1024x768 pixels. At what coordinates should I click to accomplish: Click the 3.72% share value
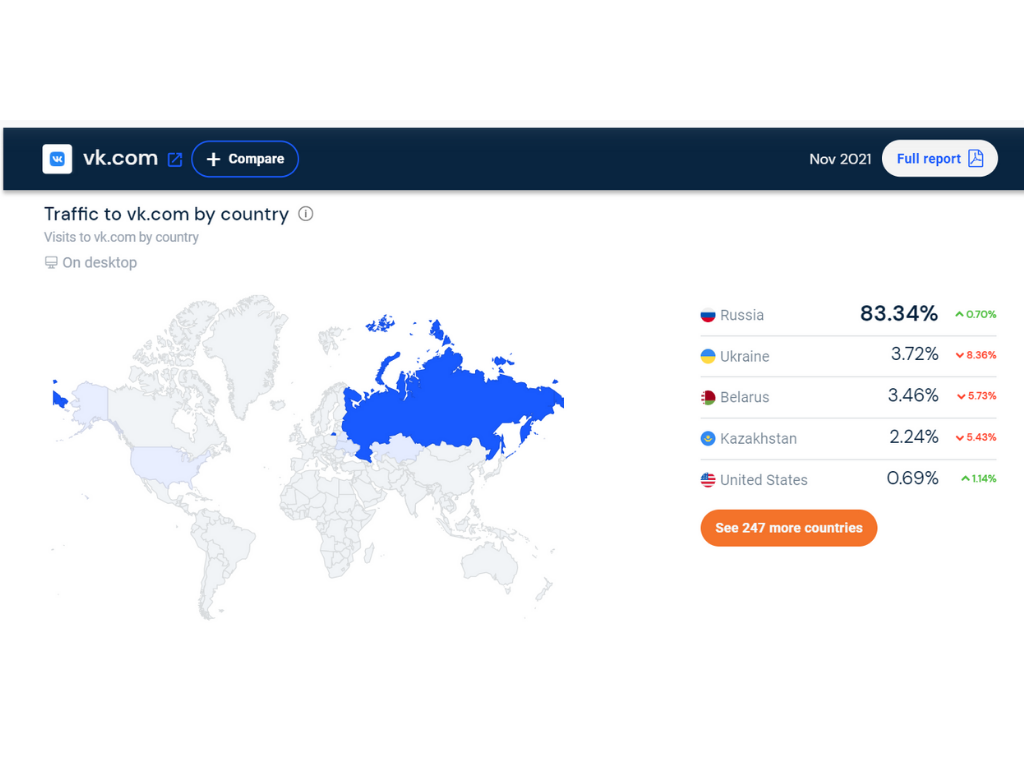914,354
